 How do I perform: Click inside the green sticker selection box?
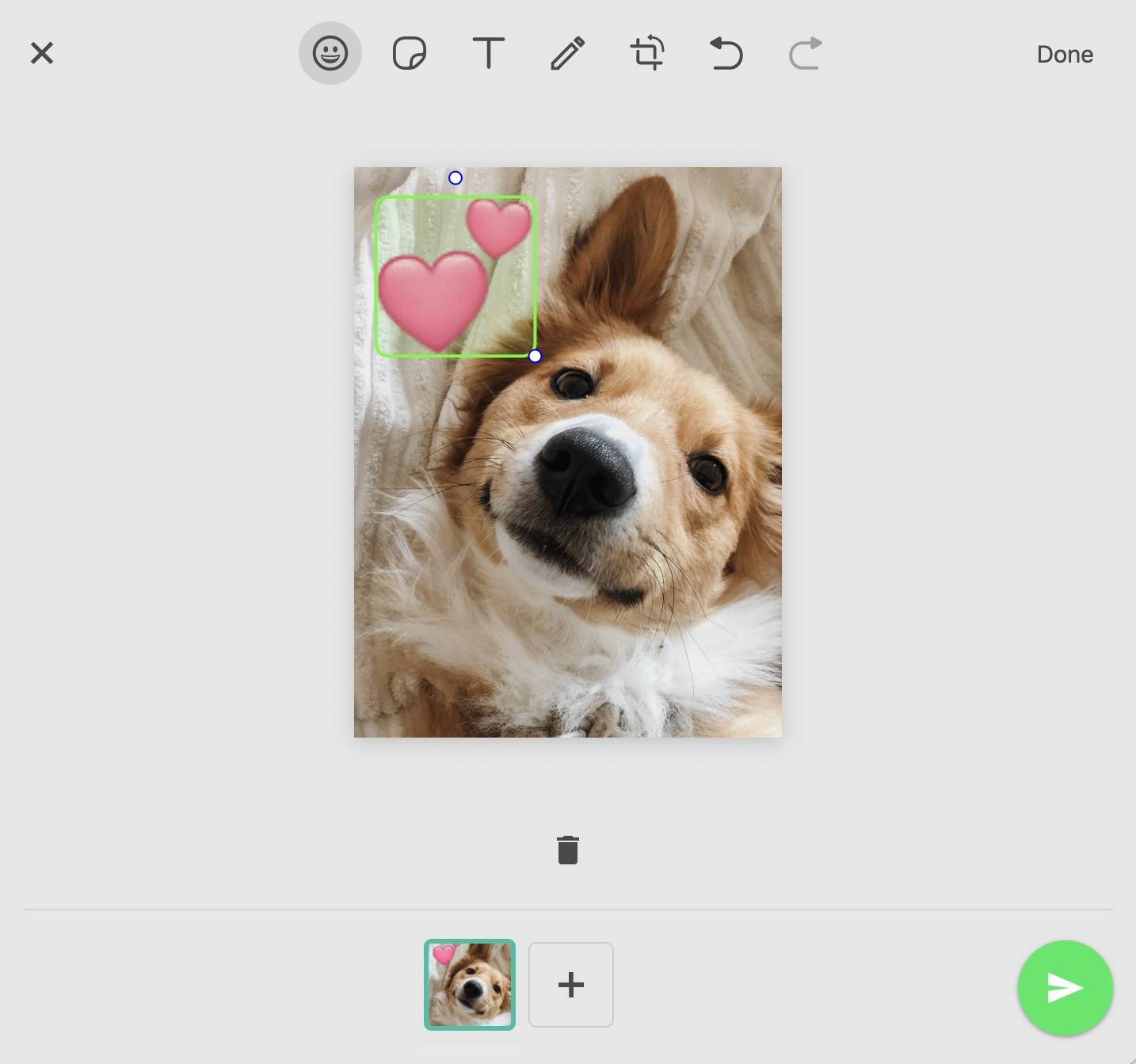456,276
